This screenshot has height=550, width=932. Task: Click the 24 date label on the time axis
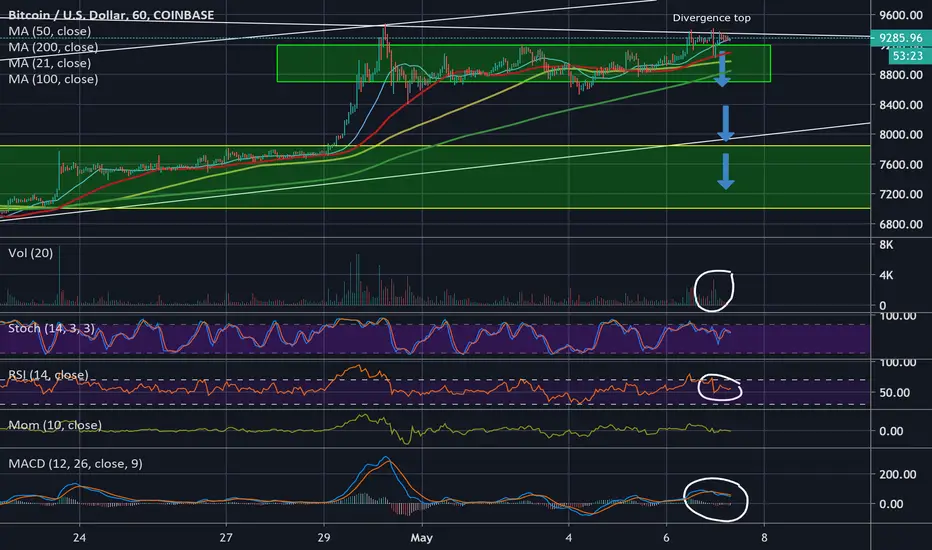79,538
